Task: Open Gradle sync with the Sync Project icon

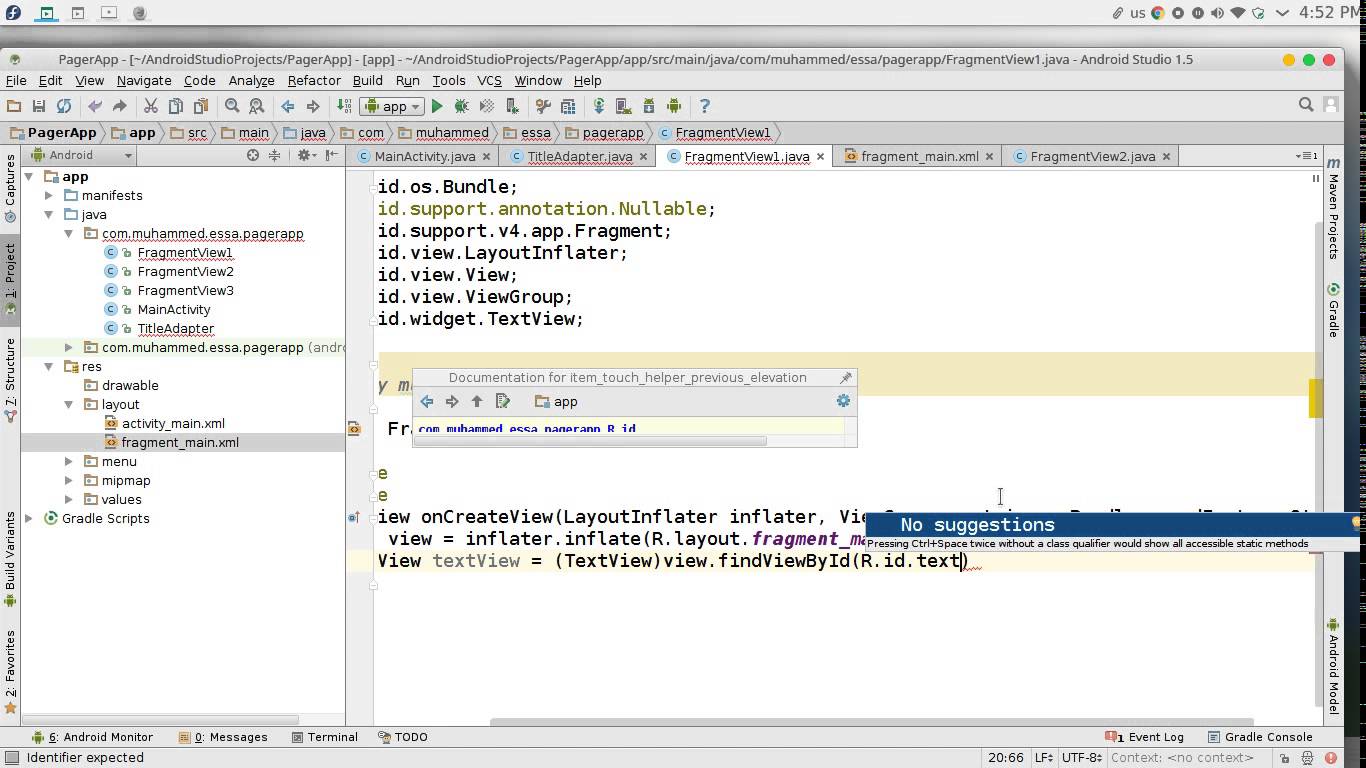Action: coord(599,106)
